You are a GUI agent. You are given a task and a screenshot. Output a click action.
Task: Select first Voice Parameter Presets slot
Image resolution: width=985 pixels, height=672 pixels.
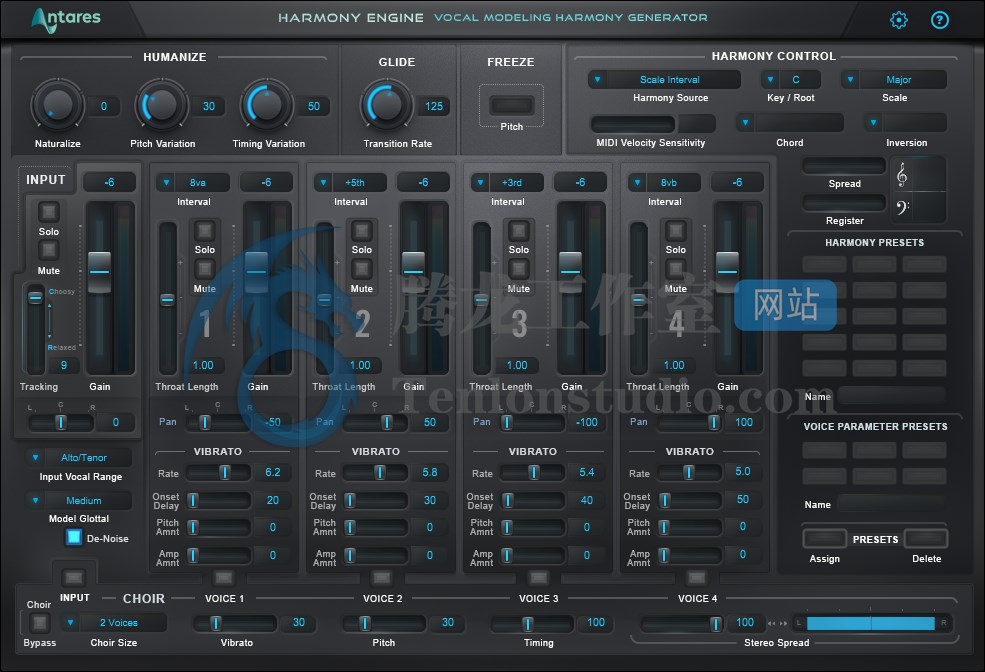824,450
